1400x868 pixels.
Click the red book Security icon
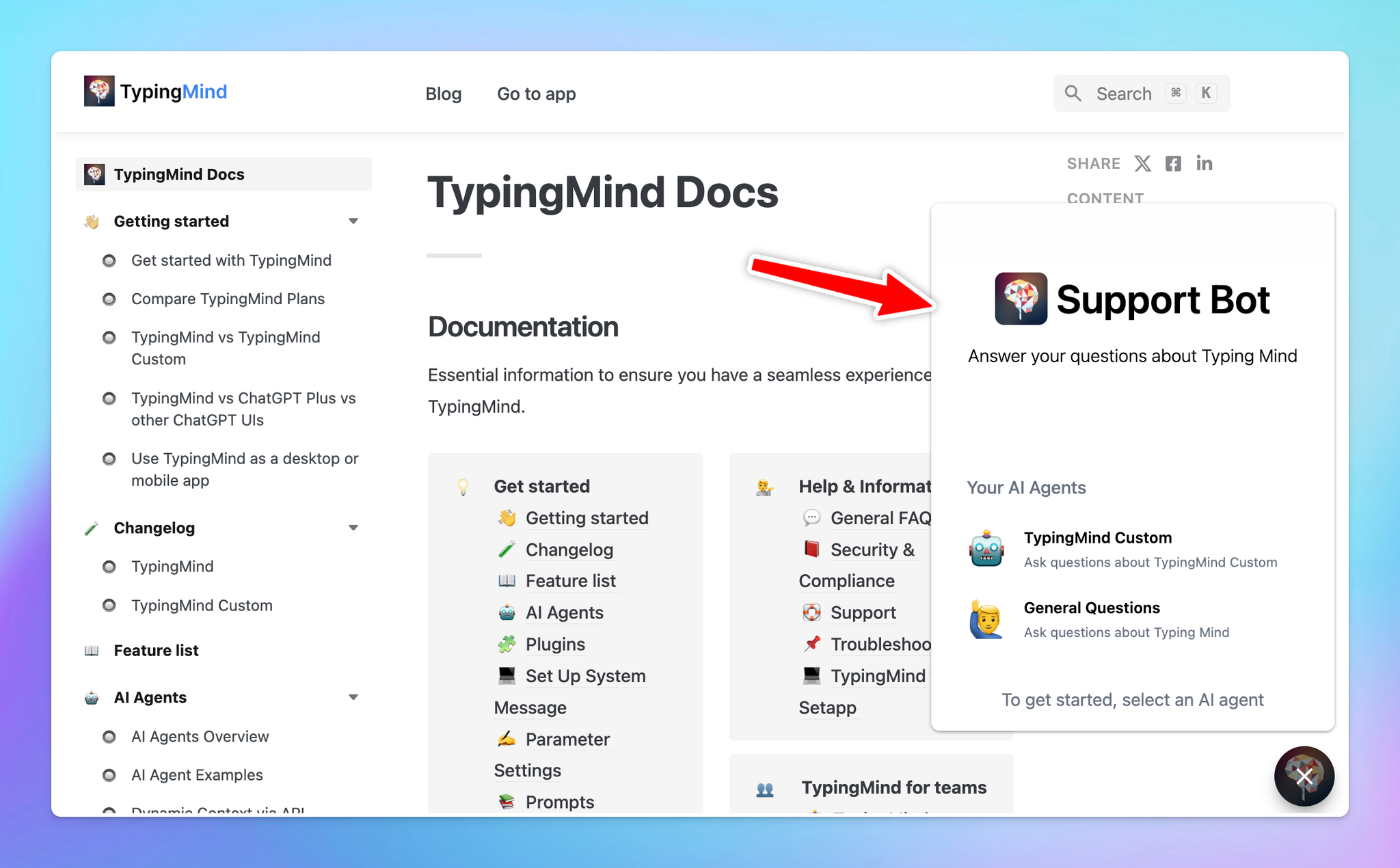coord(811,549)
